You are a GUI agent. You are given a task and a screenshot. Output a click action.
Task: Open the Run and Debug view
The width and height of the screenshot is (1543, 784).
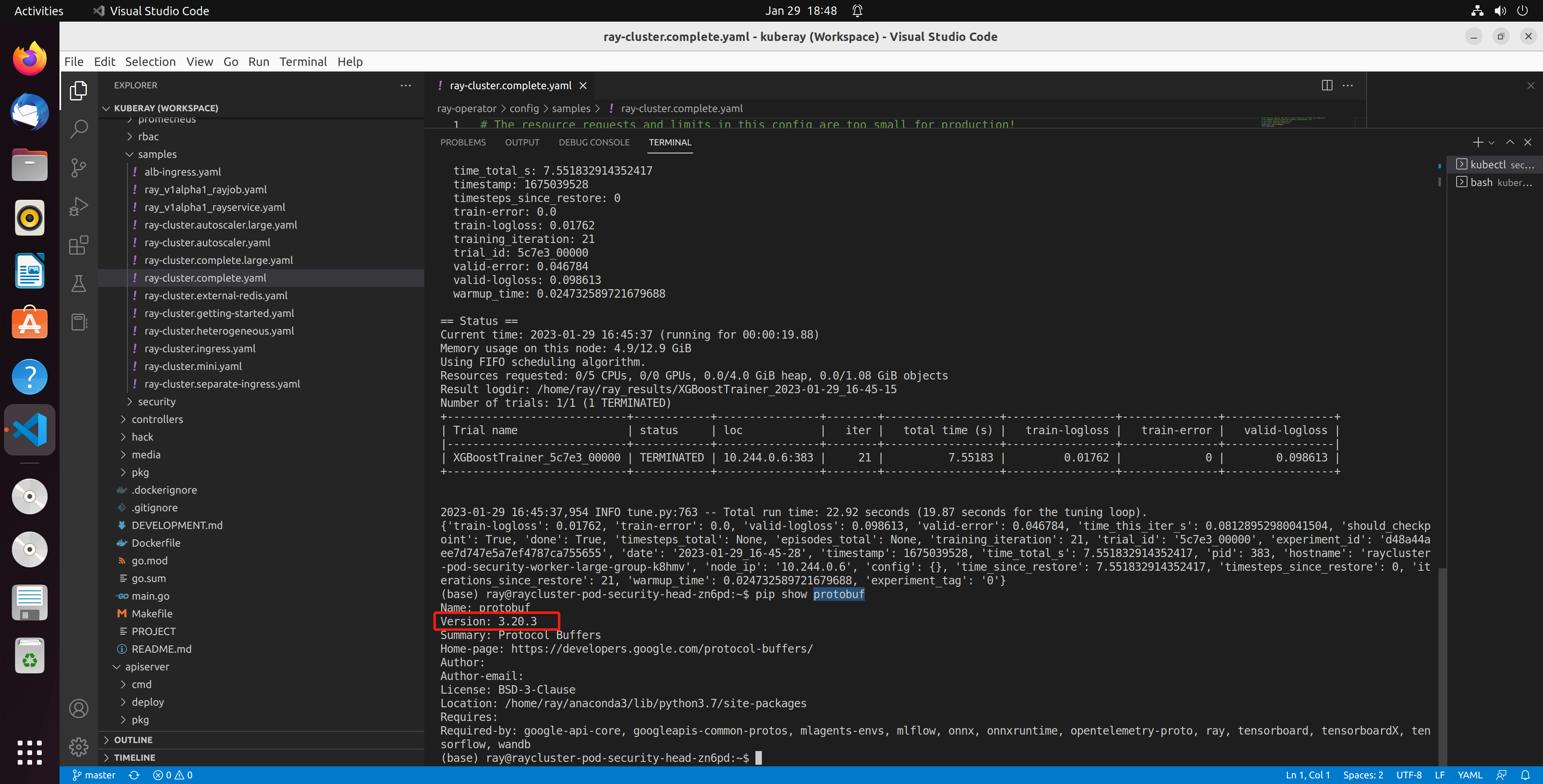tap(78, 206)
